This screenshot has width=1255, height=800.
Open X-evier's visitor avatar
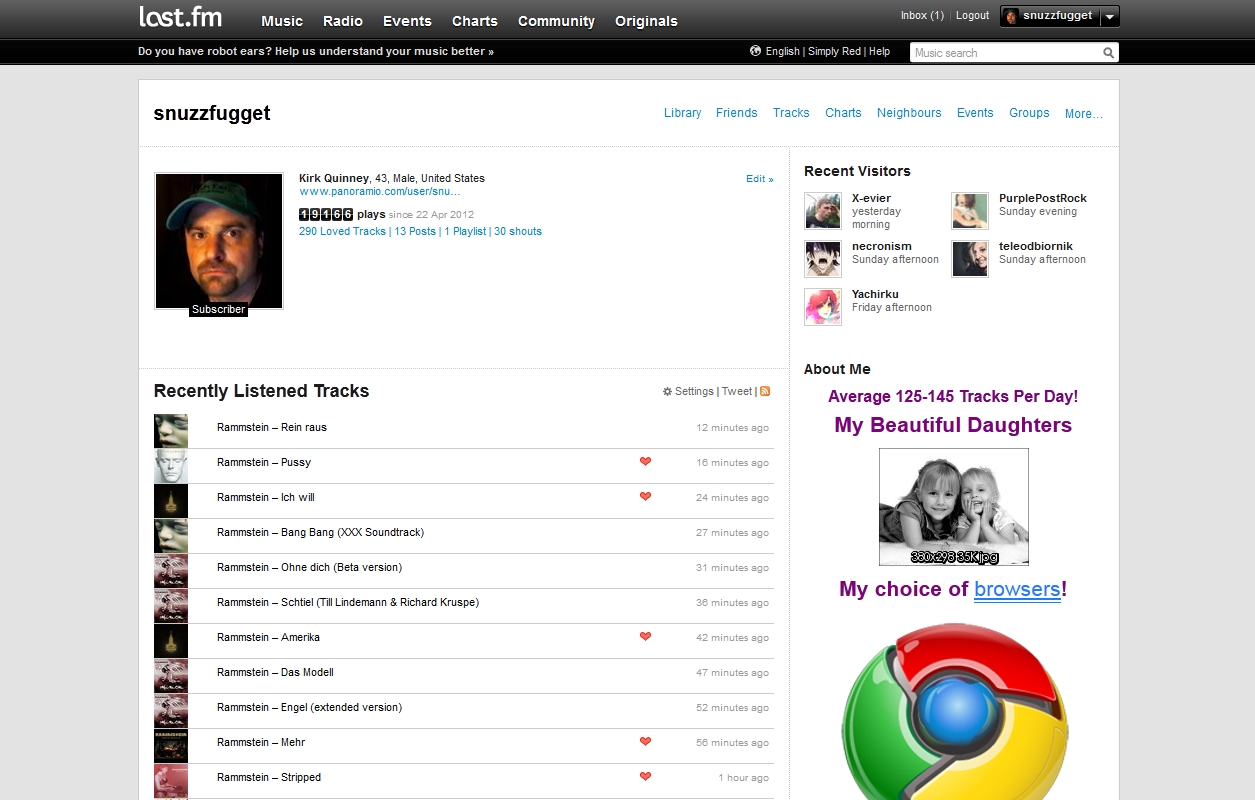823,211
